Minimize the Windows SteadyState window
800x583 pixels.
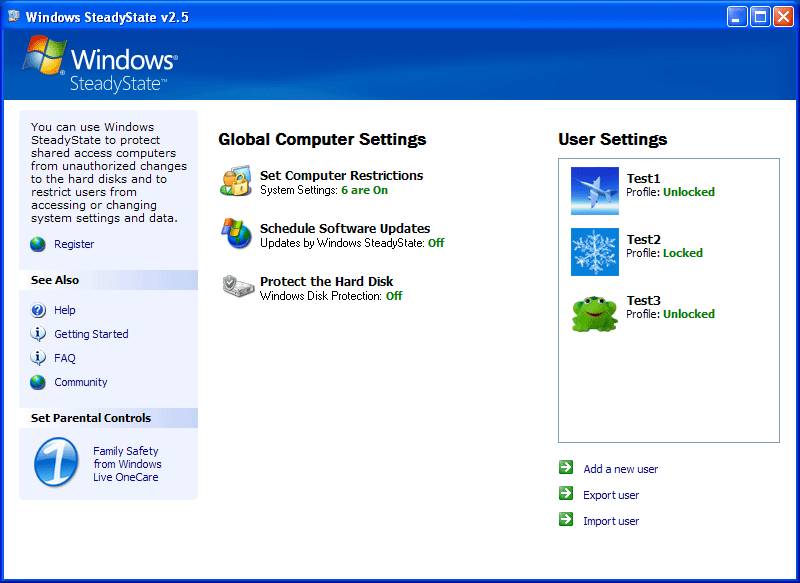[x=736, y=17]
